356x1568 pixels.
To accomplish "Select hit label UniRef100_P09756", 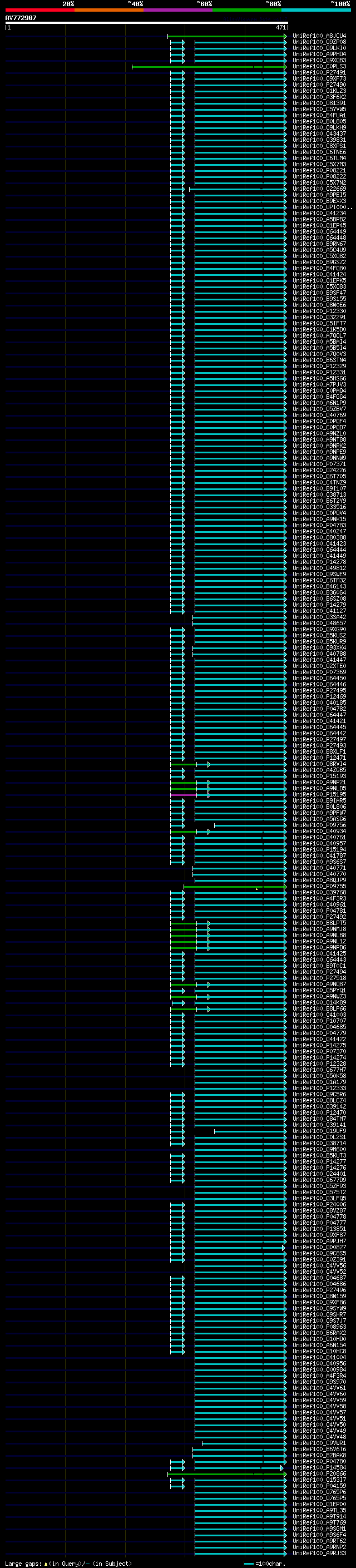I will pos(319,825).
